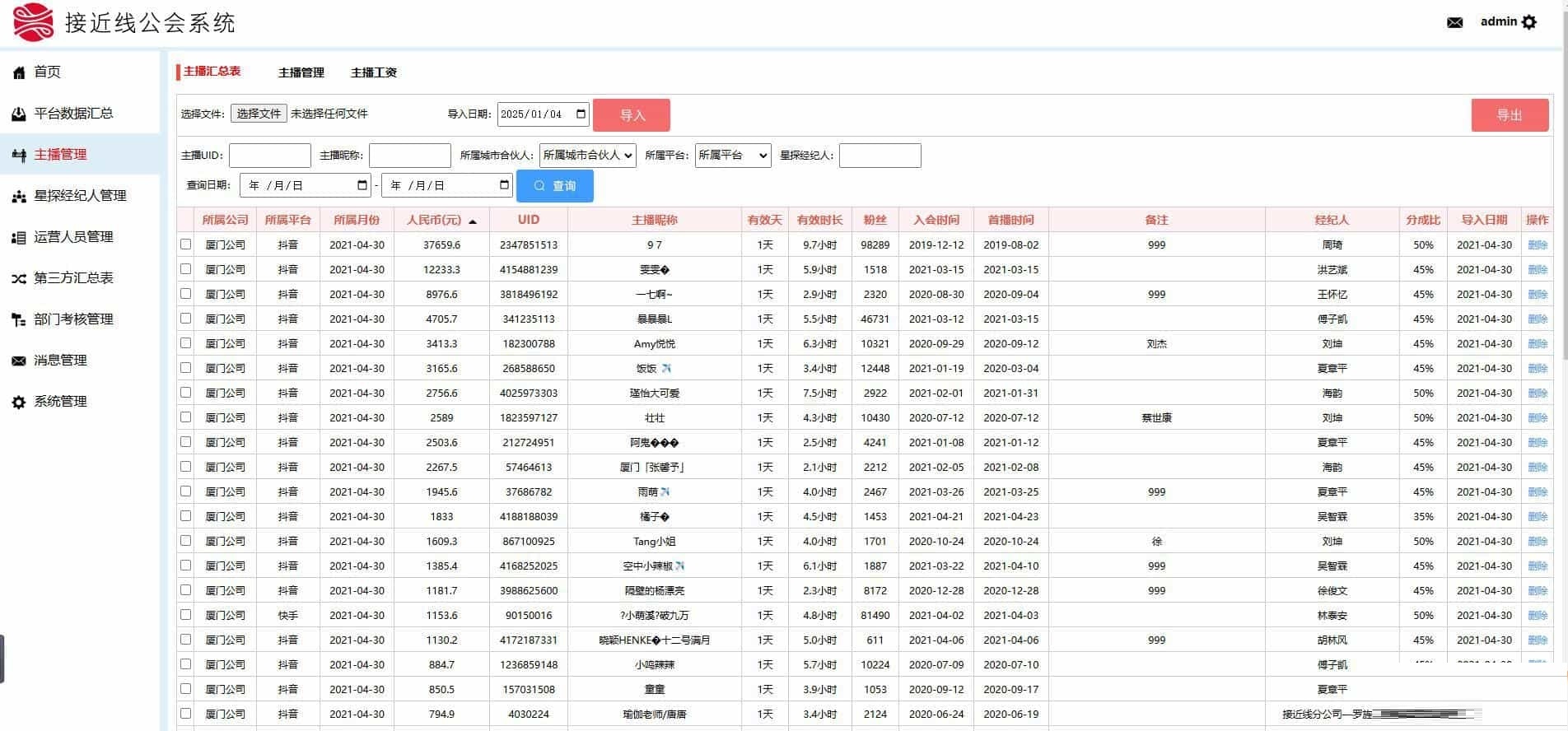This screenshot has width=1568, height=731.
Task: Click the home icon beside 首页
Action: [19, 72]
